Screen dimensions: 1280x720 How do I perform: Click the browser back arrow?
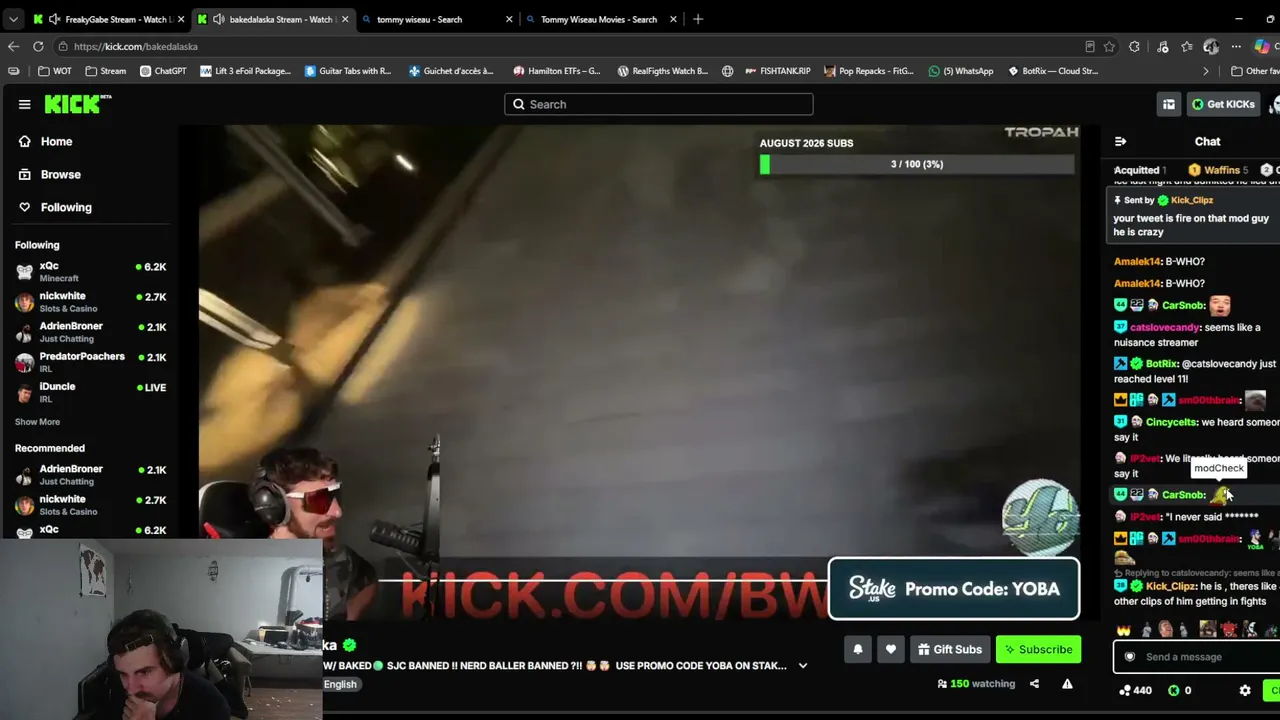pos(13,46)
